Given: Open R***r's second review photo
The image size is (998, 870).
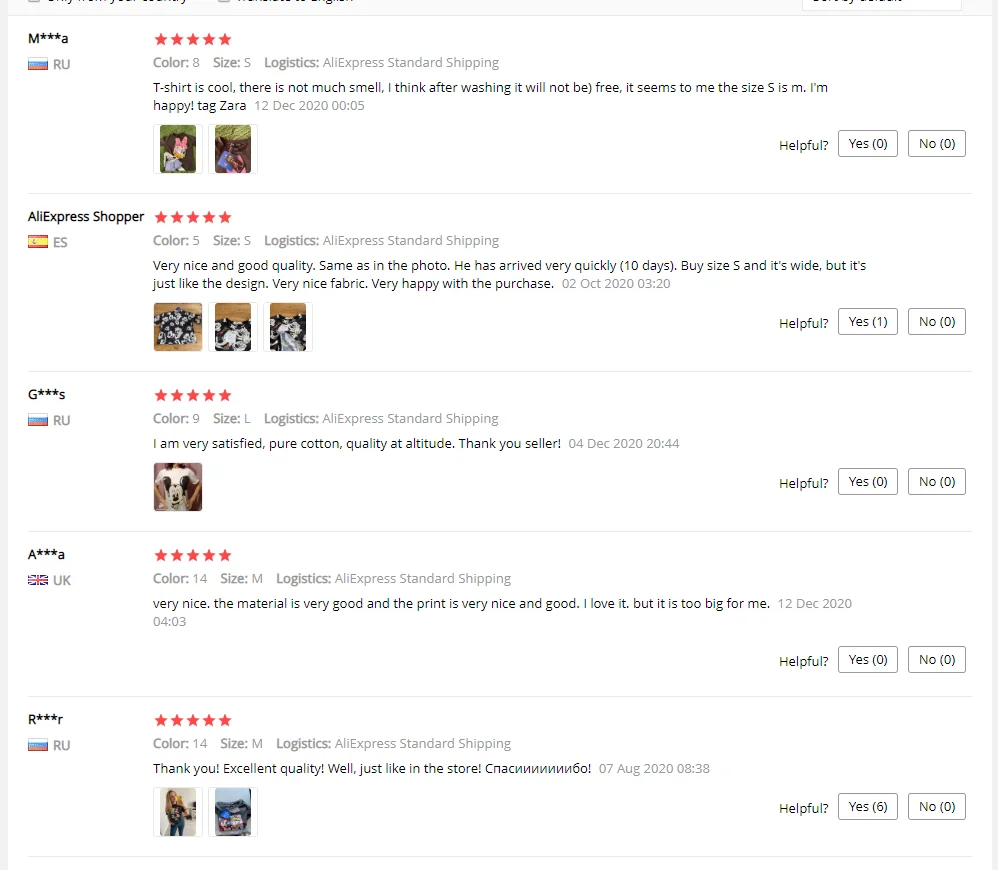Looking at the screenshot, I should click(233, 812).
